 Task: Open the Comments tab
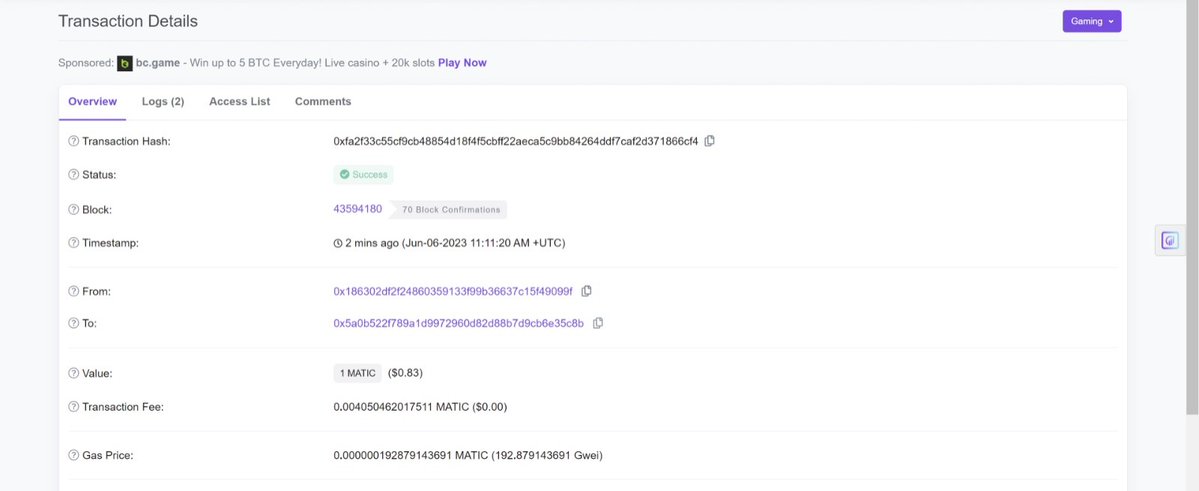323,102
